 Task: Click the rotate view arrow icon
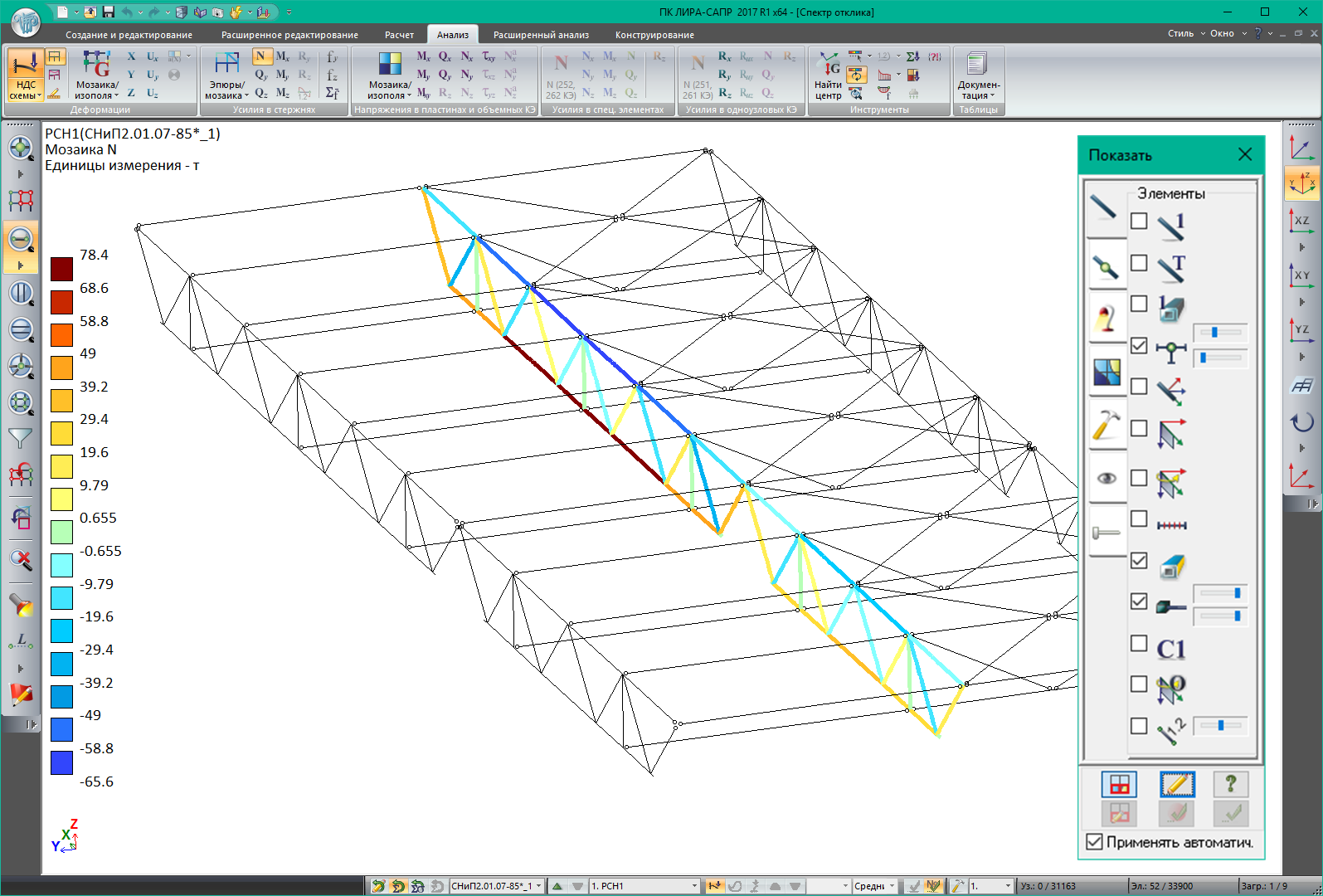(x=1301, y=422)
